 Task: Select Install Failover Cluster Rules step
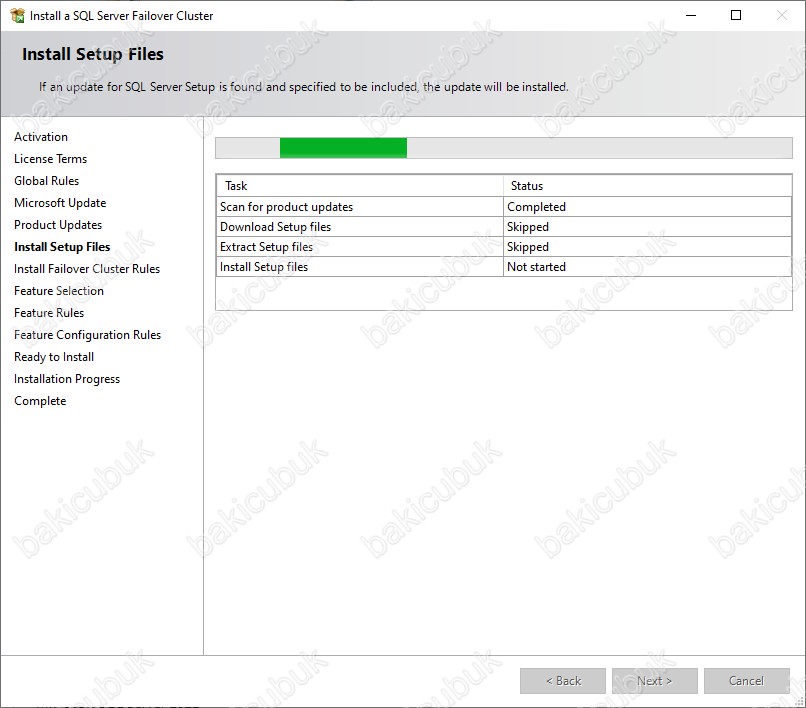pos(87,269)
